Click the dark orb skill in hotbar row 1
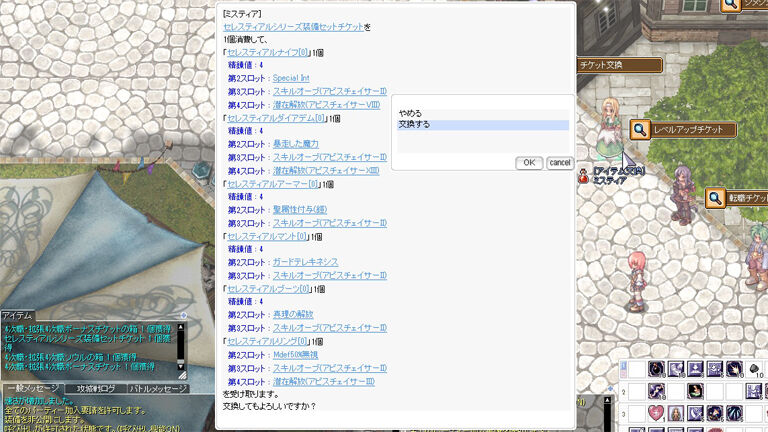Screen dimensions: 768x432 tap(657, 369)
